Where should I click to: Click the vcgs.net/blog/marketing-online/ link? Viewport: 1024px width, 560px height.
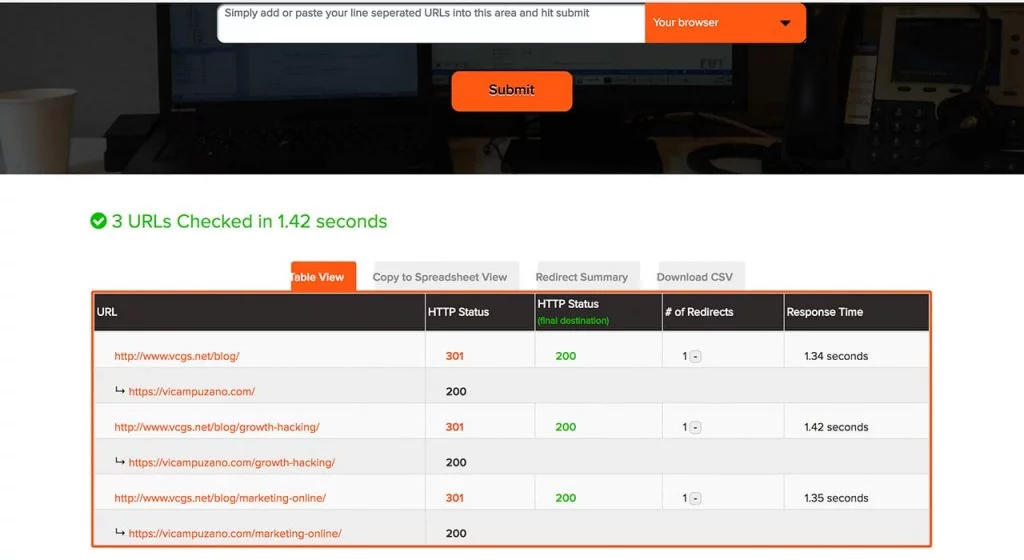219,498
